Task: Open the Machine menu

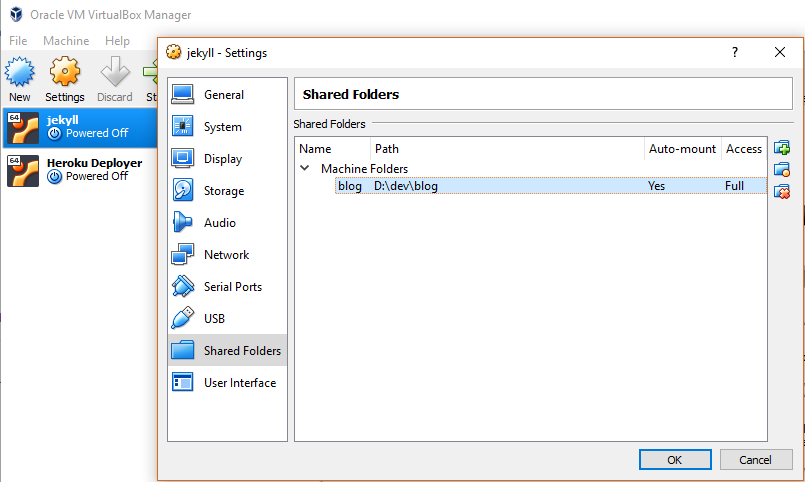Action: (x=66, y=41)
